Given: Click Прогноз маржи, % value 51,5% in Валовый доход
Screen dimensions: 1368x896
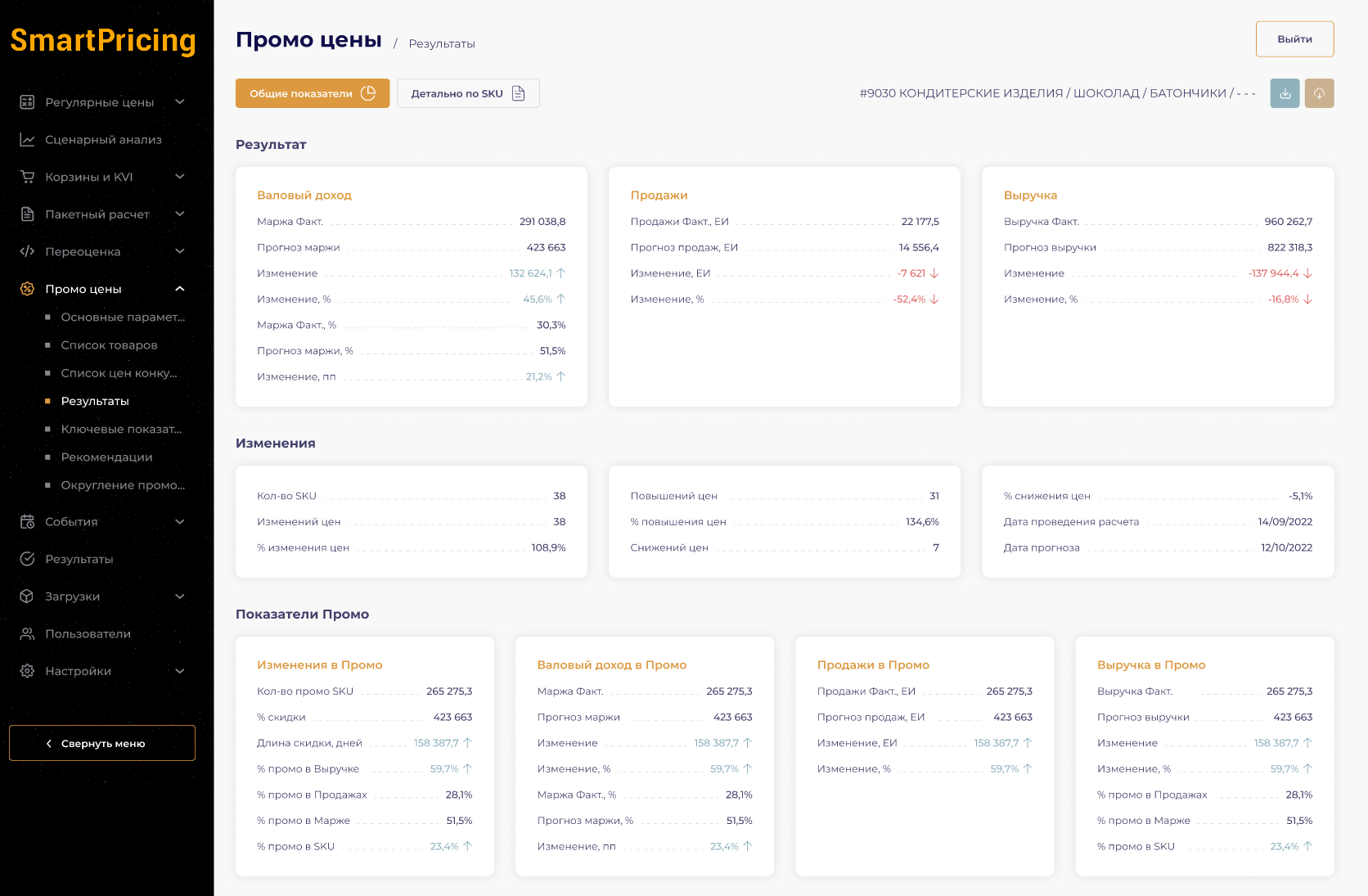Looking at the screenshot, I should coord(552,351).
